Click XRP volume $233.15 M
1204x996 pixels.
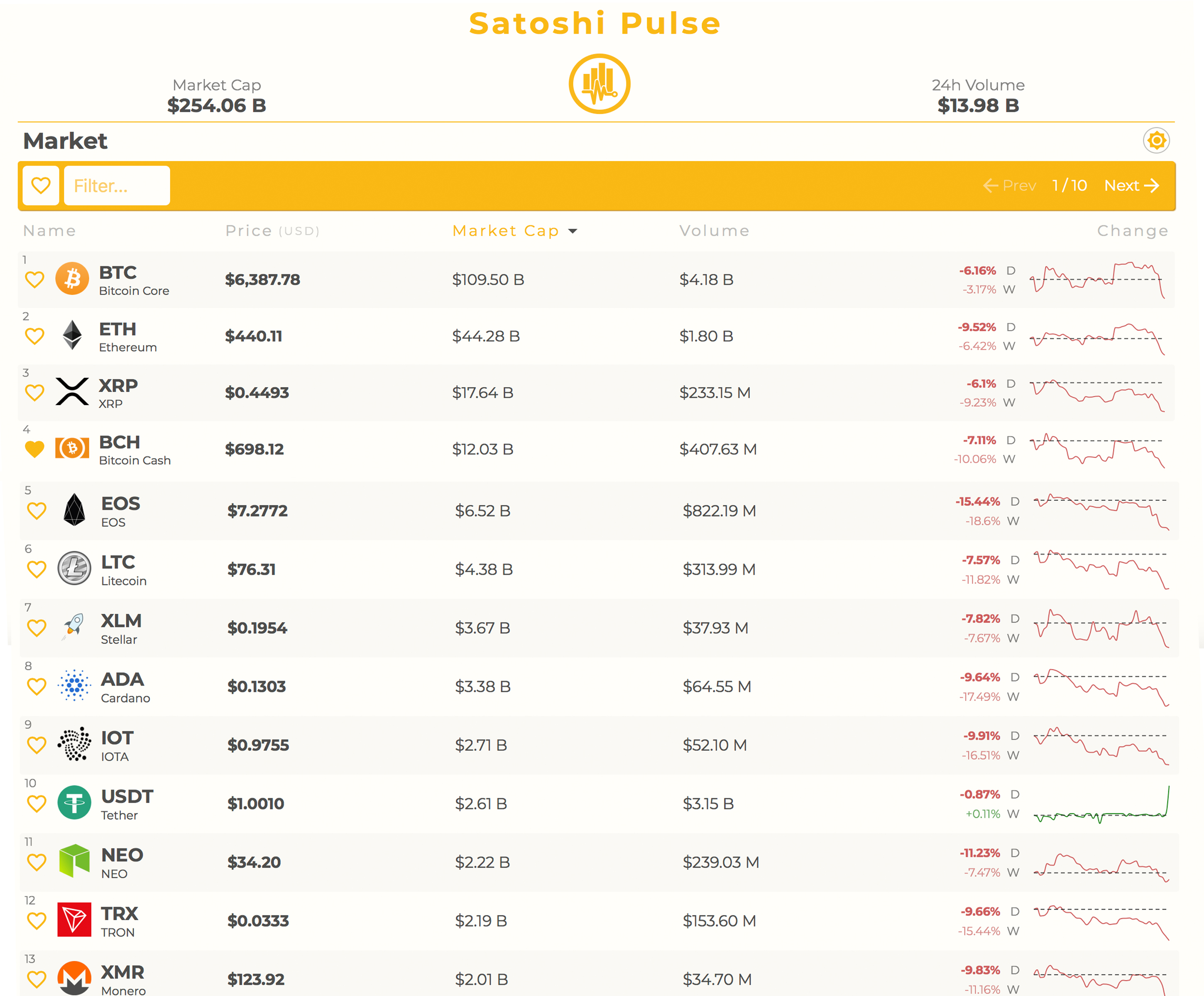coord(715,393)
